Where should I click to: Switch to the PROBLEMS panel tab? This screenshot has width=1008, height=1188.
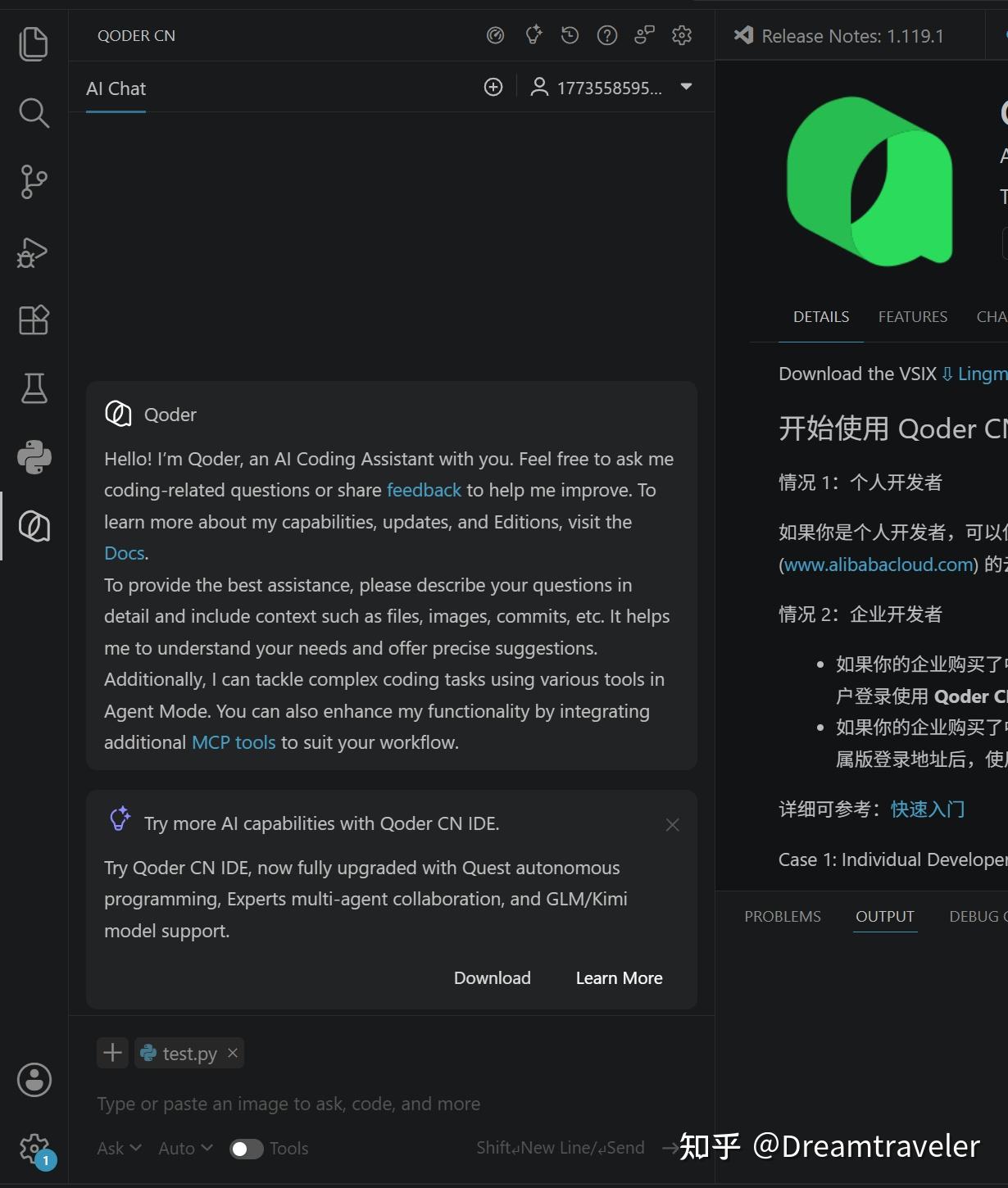click(783, 916)
